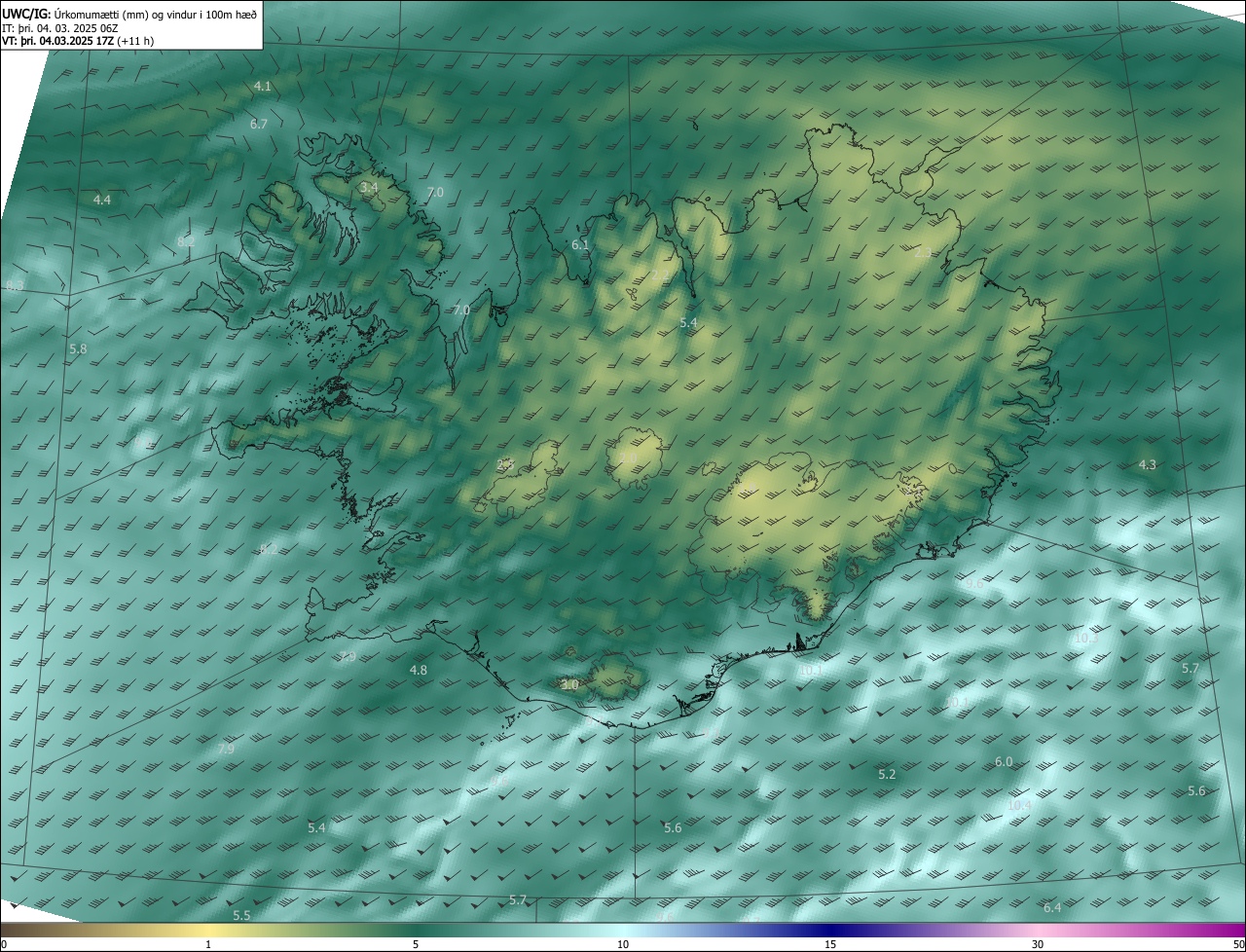Click the map value 6.0
The image size is (1246, 952).
click(1003, 762)
